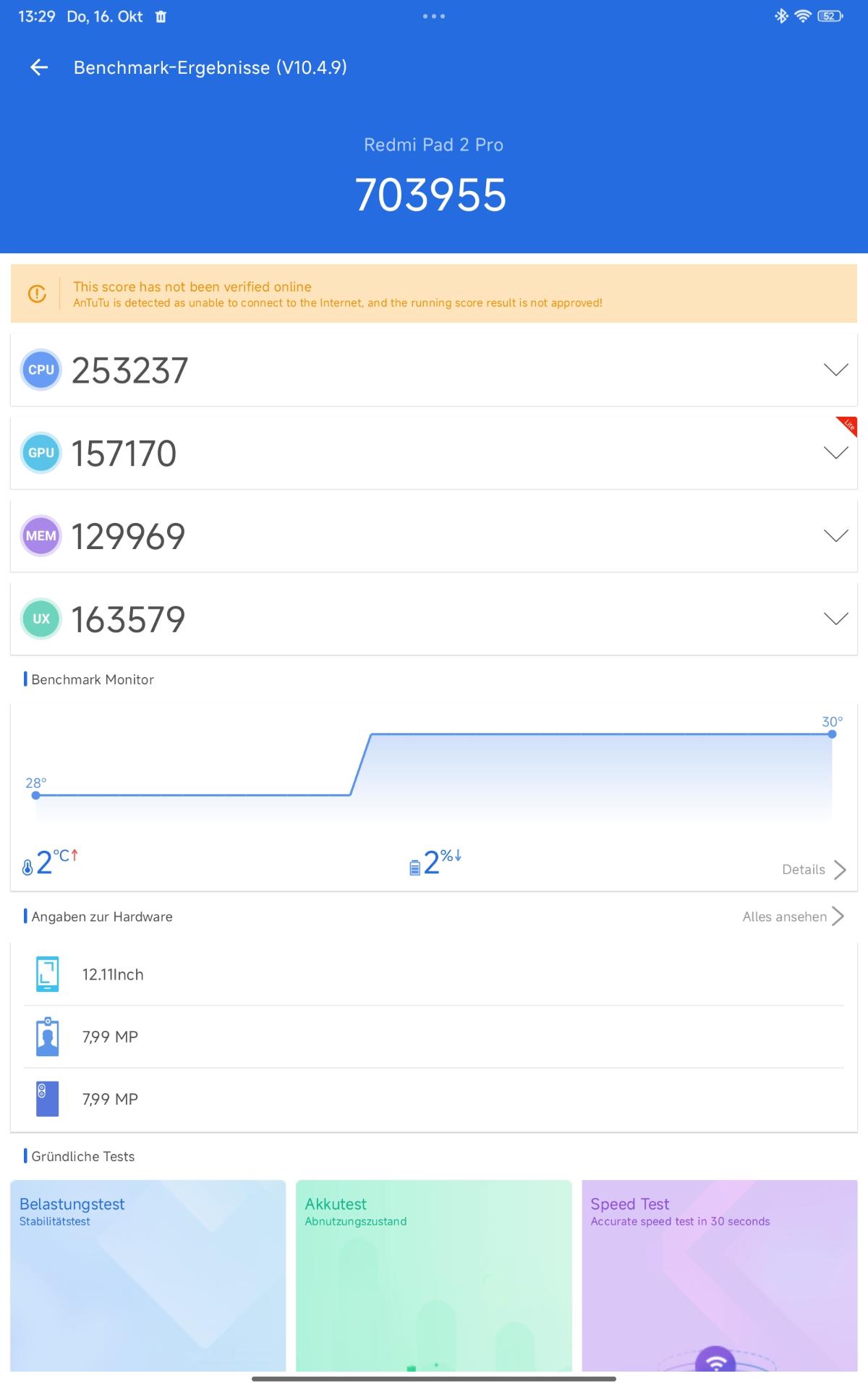Screen dimensions: 868x1389
Task: Tap the front camera icon
Action: 47,1037
